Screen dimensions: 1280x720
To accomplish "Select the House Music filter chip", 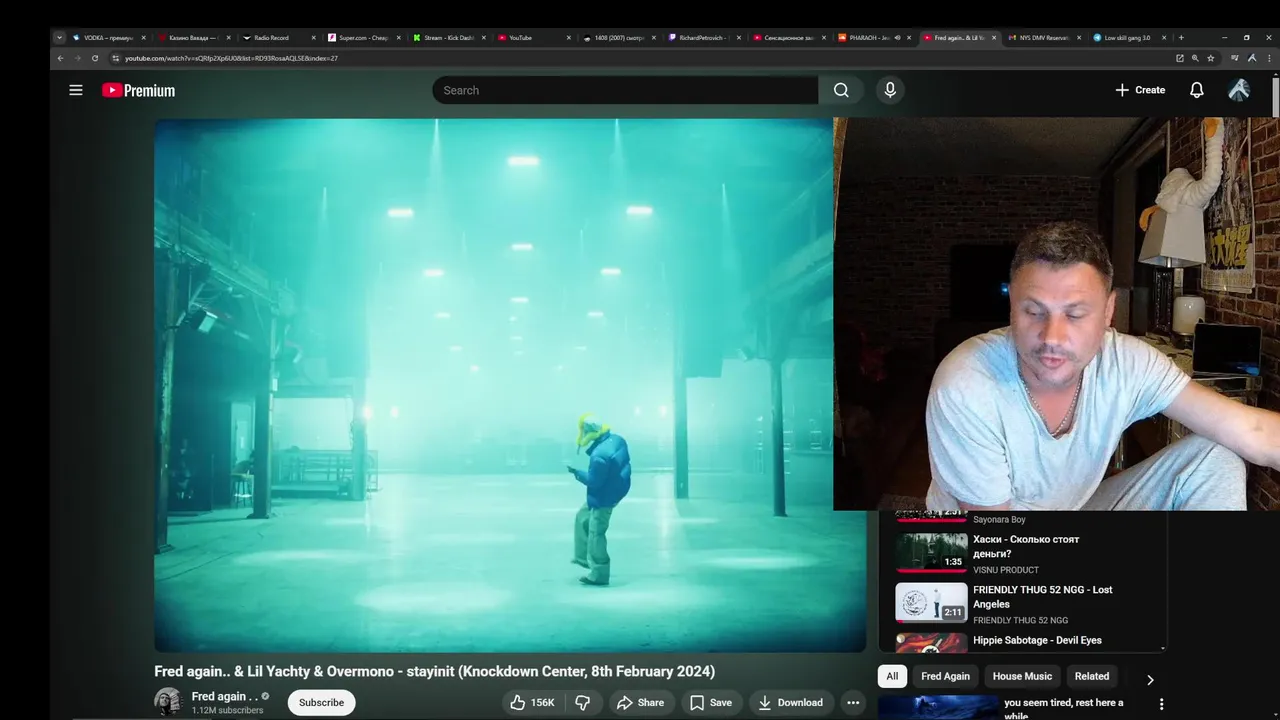I will 1022,676.
